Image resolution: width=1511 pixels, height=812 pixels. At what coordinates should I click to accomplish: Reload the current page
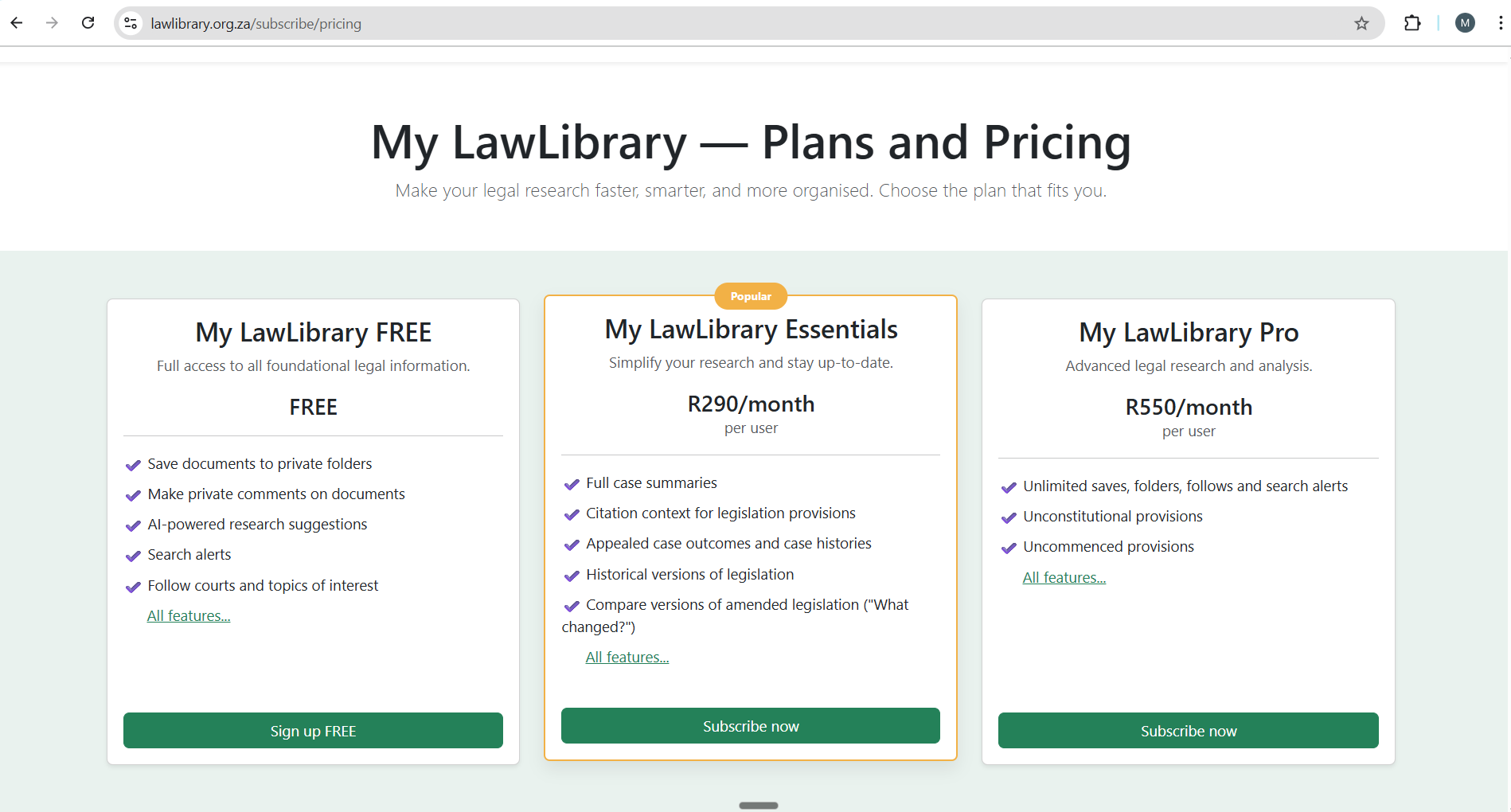point(88,23)
